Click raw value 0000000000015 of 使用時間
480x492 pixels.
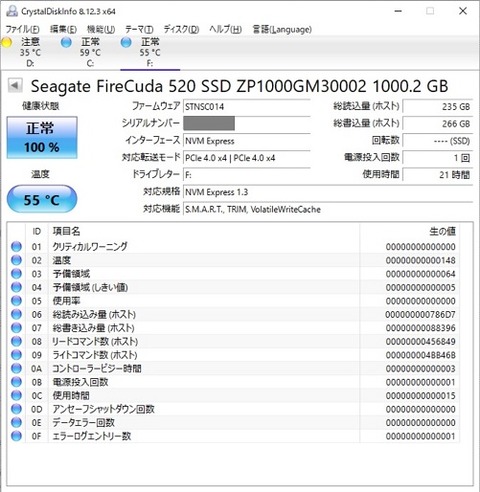pos(421,396)
